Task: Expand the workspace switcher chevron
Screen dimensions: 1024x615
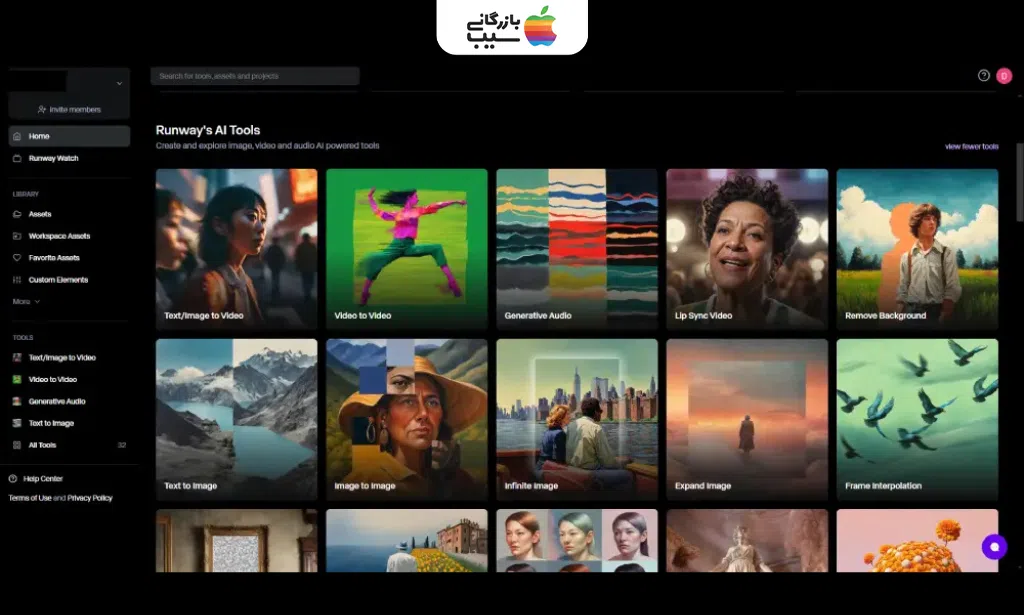Action: (119, 84)
